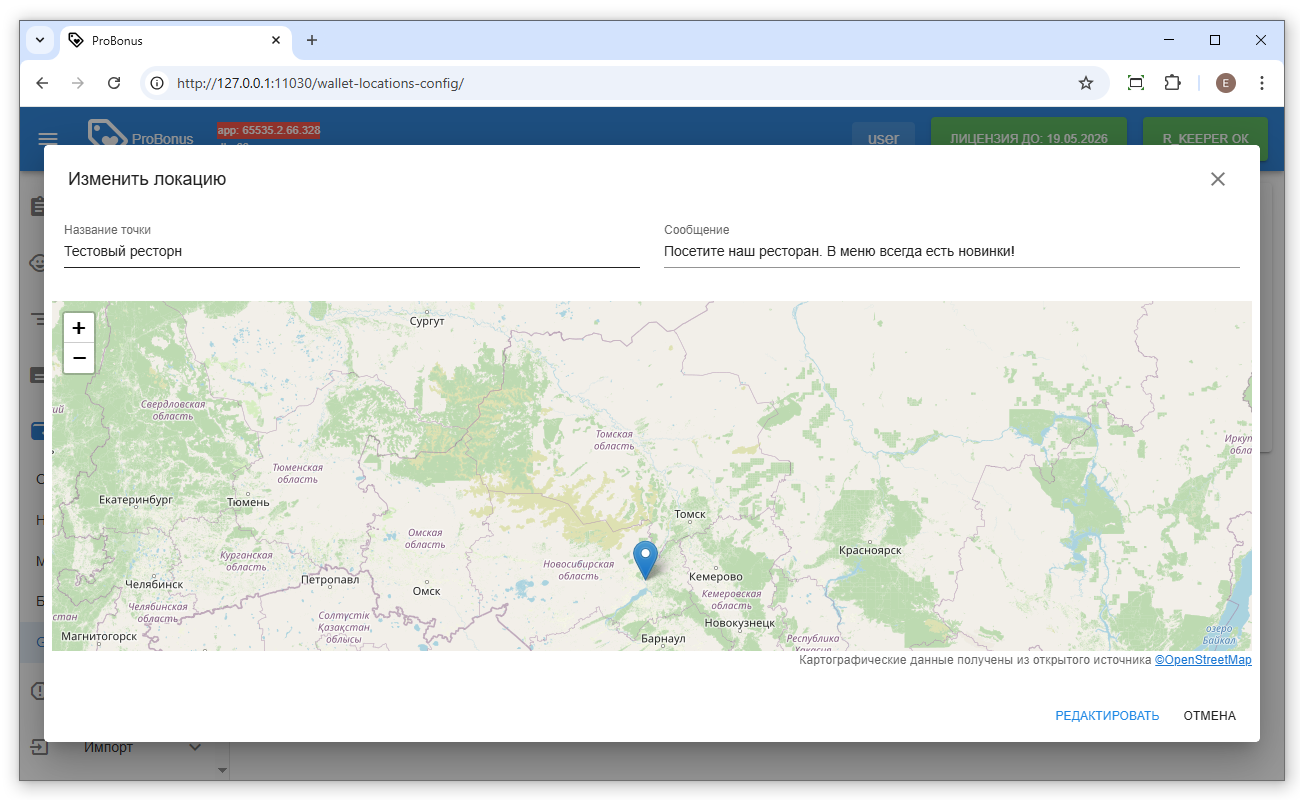1300x800 pixels.
Task: Open a new browser tab
Action: click(x=312, y=40)
